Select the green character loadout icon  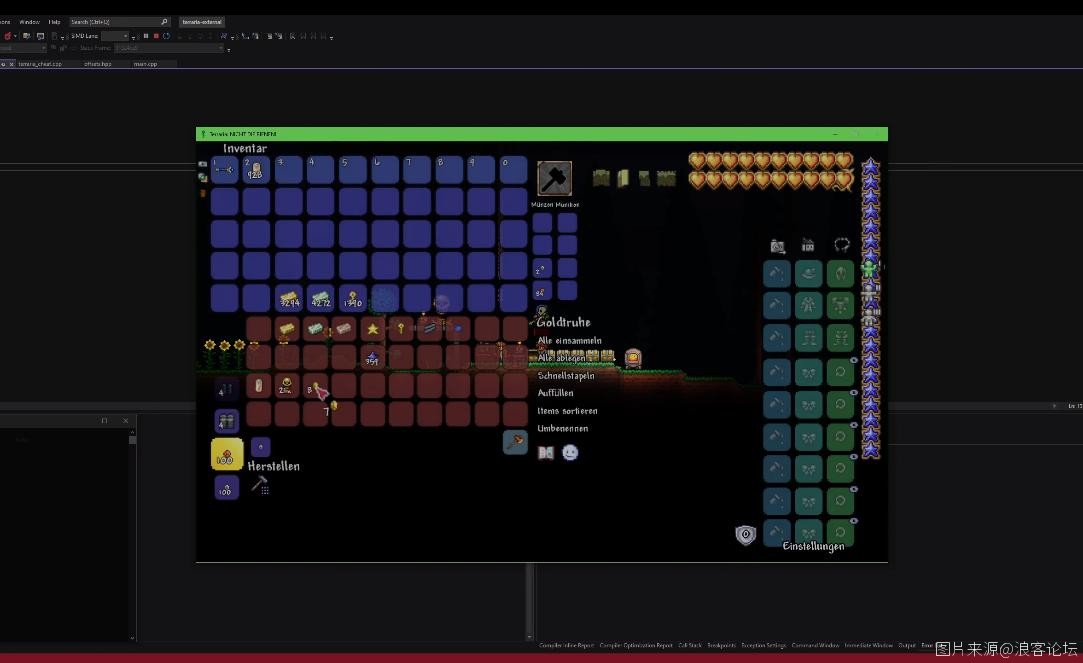pyautogui.click(x=870, y=268)
